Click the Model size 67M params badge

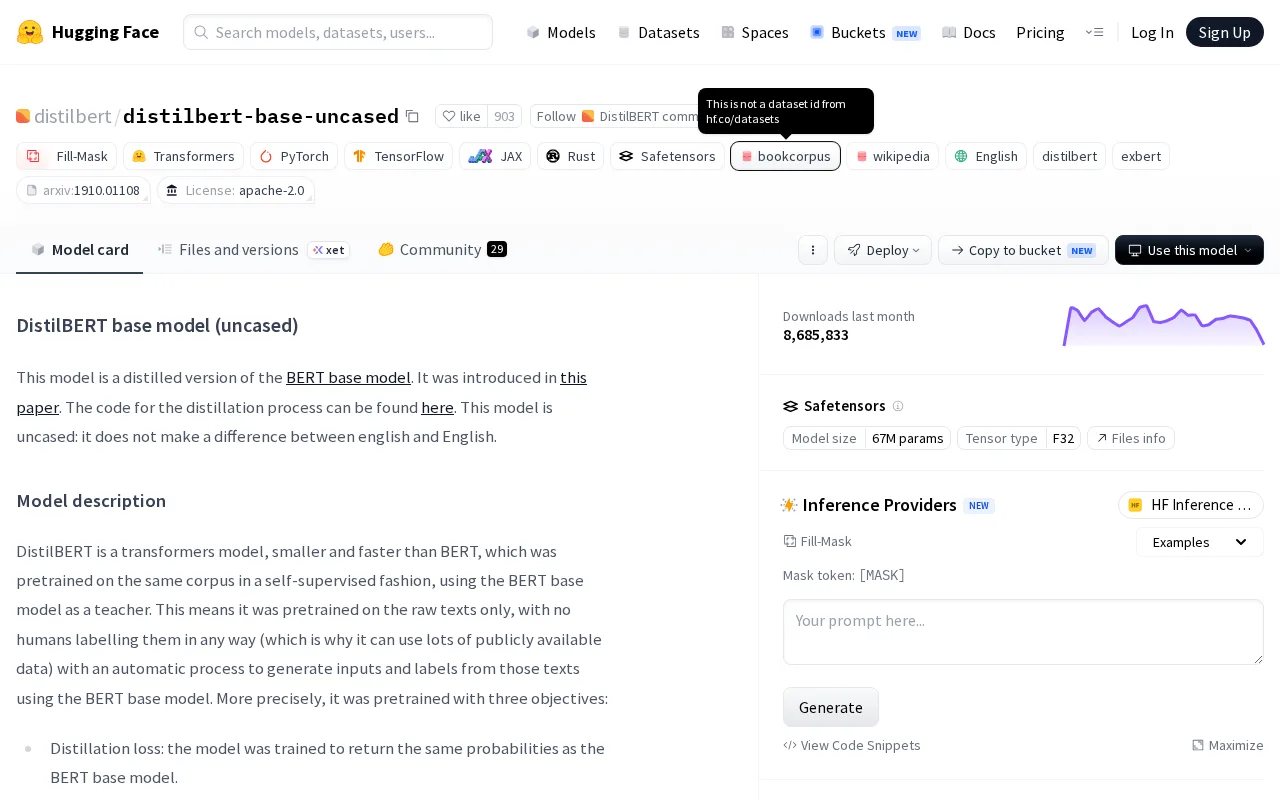tap(867, 438)
